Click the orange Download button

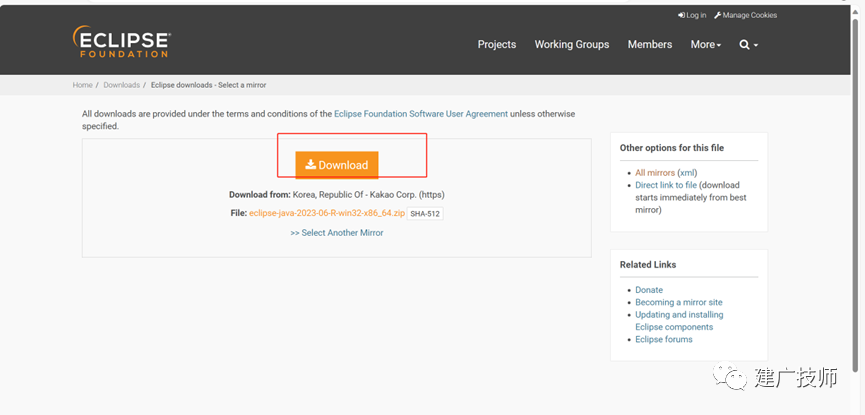[x=337, y=165]
